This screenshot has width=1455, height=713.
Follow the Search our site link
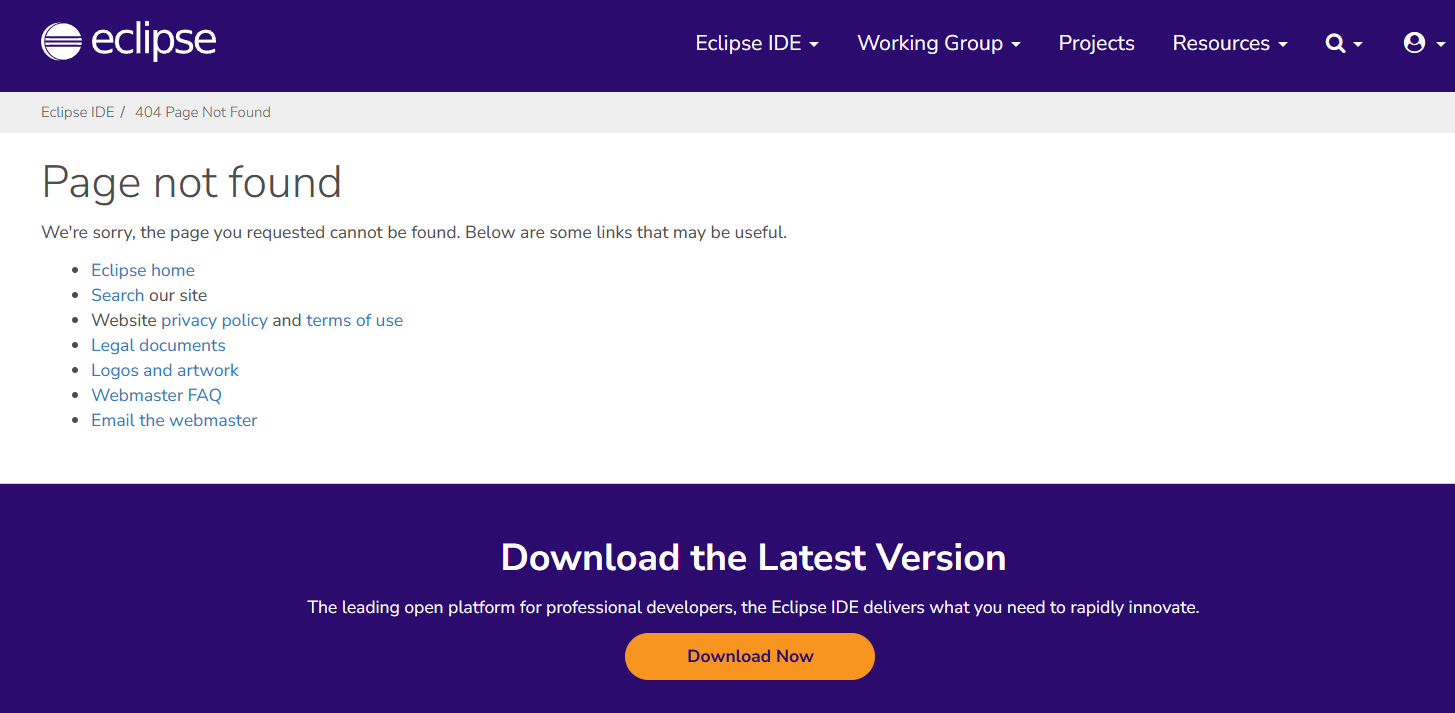point(117,295)
